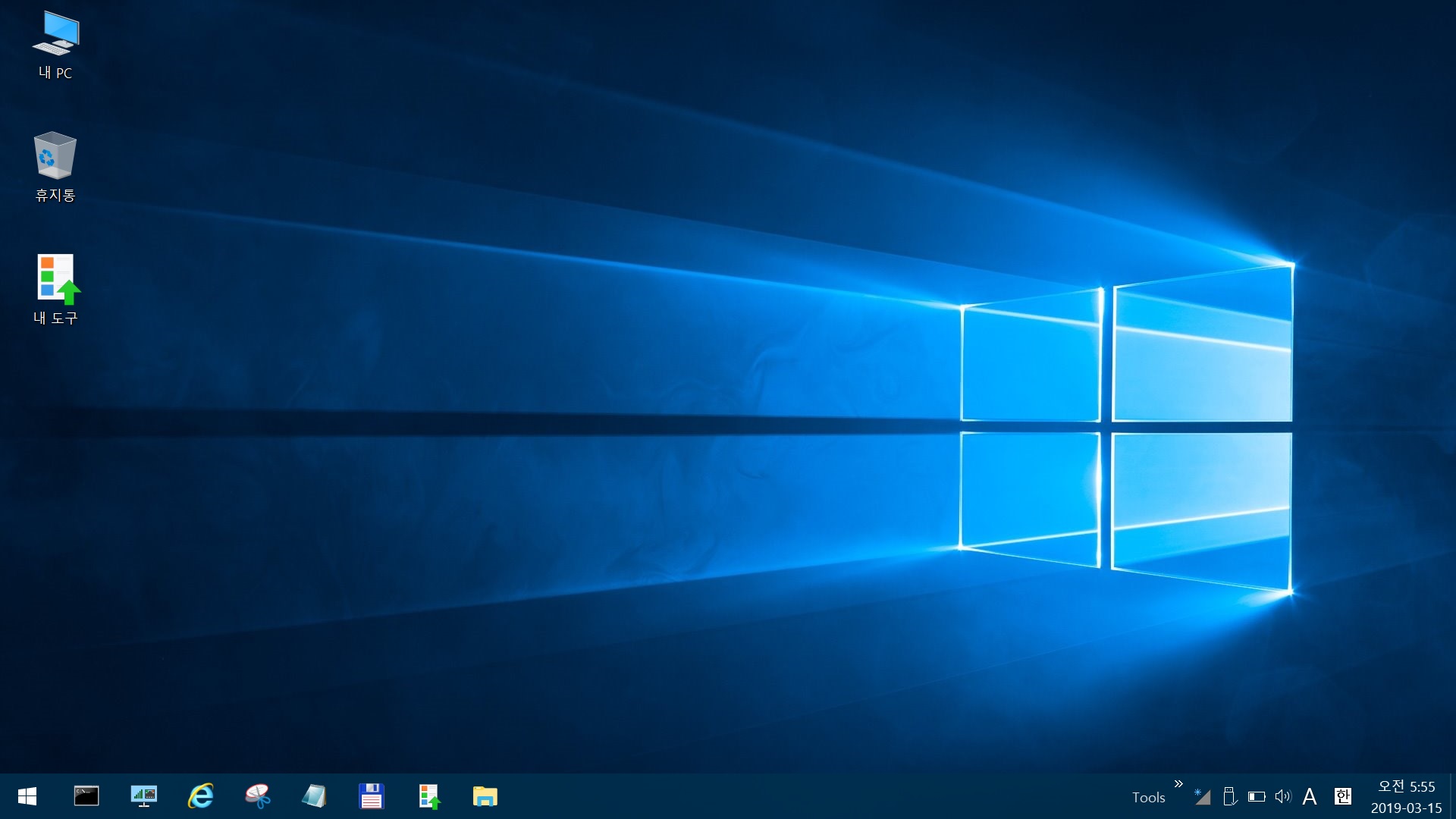
Task: Open the network signal tray icon
Action: click(1203, 796)
